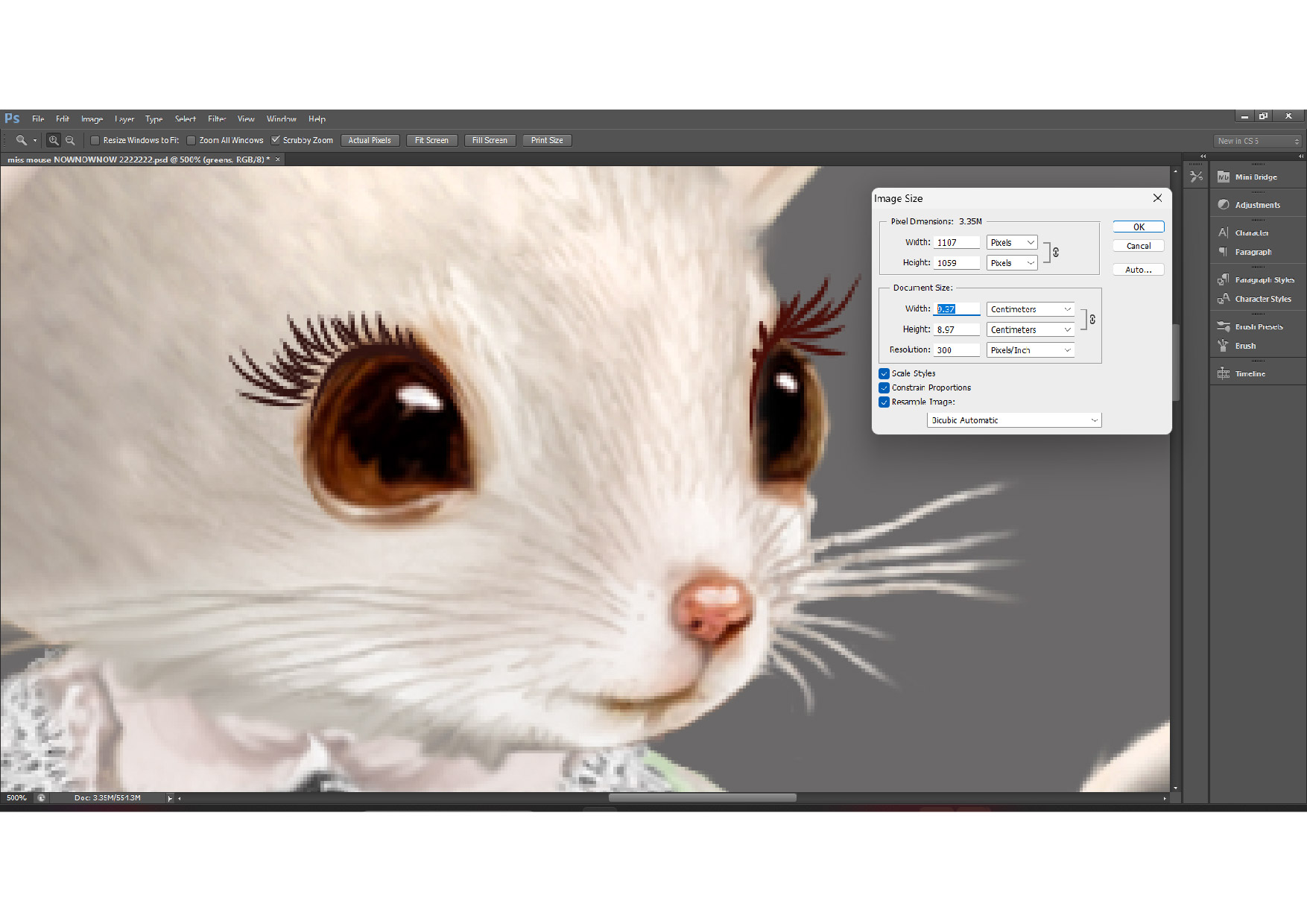Open pixel Height units dropdown
Image resolution: width=1307 pixels, height=924 pixels.
click(1012, 263)
